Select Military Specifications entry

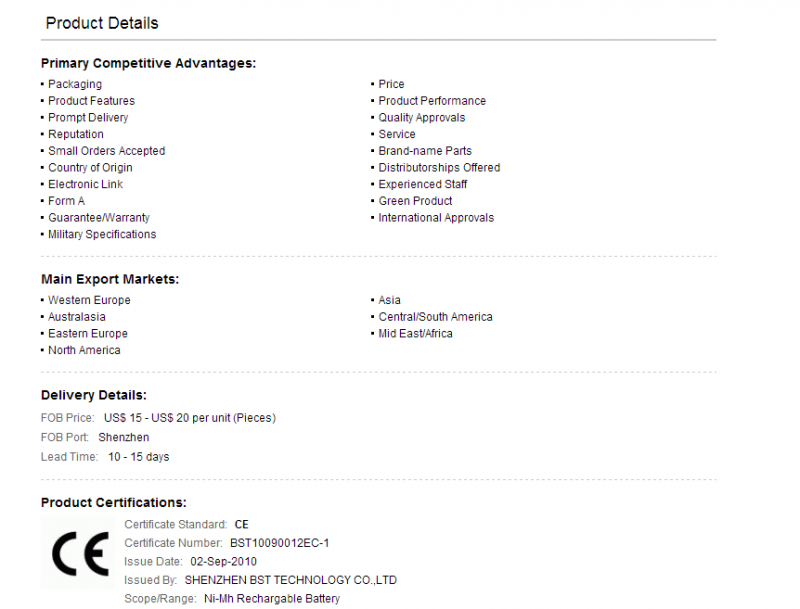102,235
